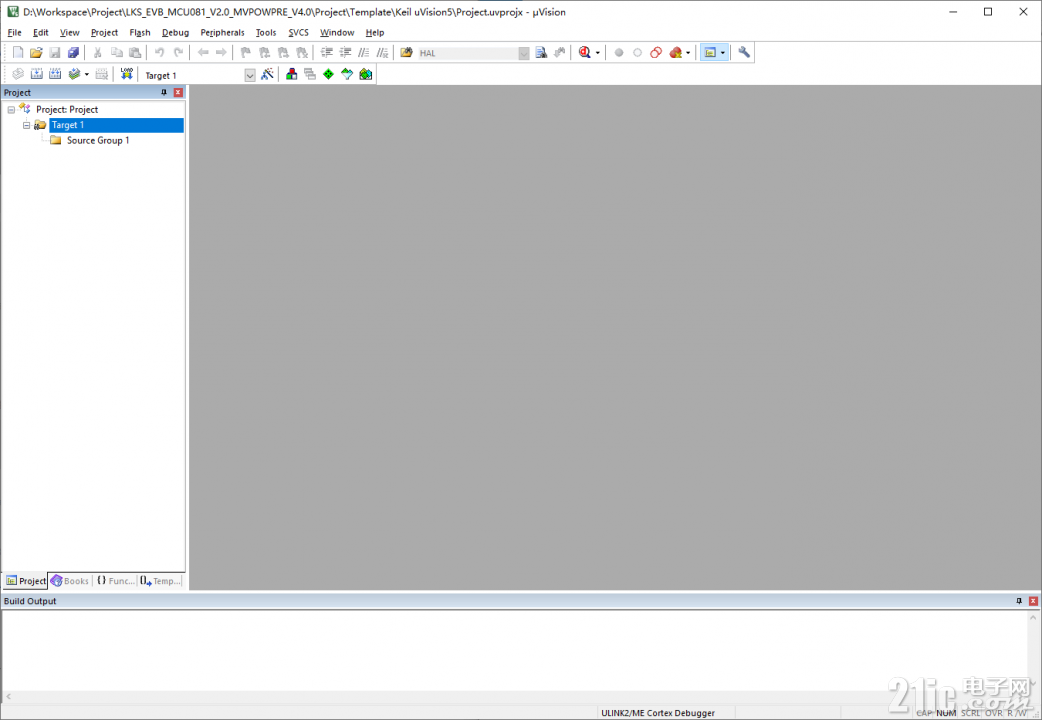Navigate backwards with the left arrow icon
The width and height of the screenshot is (1042, 720).
click(x=203, y=53)
